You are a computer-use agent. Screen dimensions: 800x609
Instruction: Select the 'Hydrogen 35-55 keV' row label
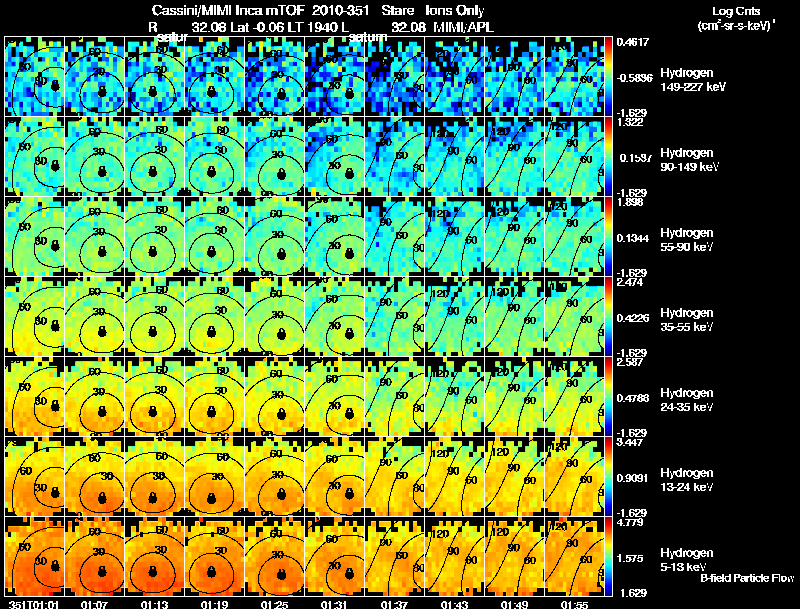687,320
